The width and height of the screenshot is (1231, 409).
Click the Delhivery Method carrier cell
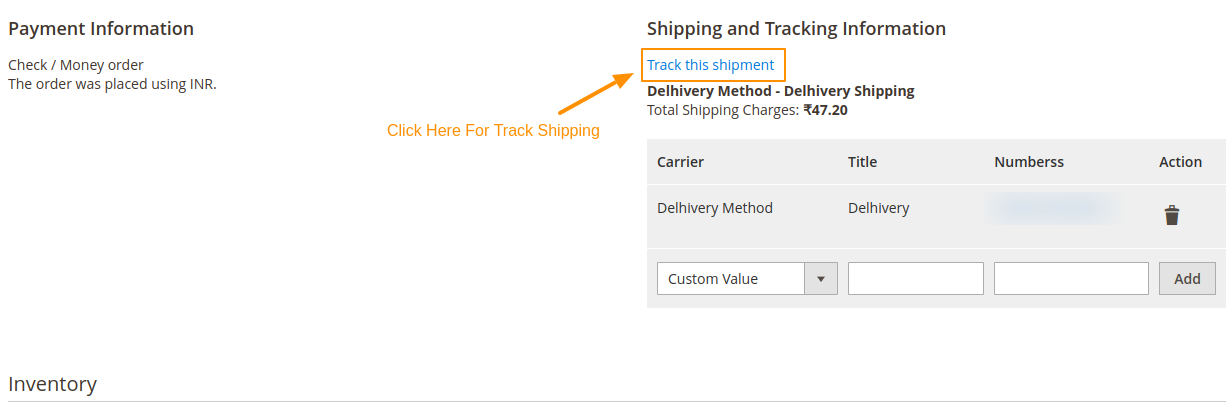coord(714,208)
